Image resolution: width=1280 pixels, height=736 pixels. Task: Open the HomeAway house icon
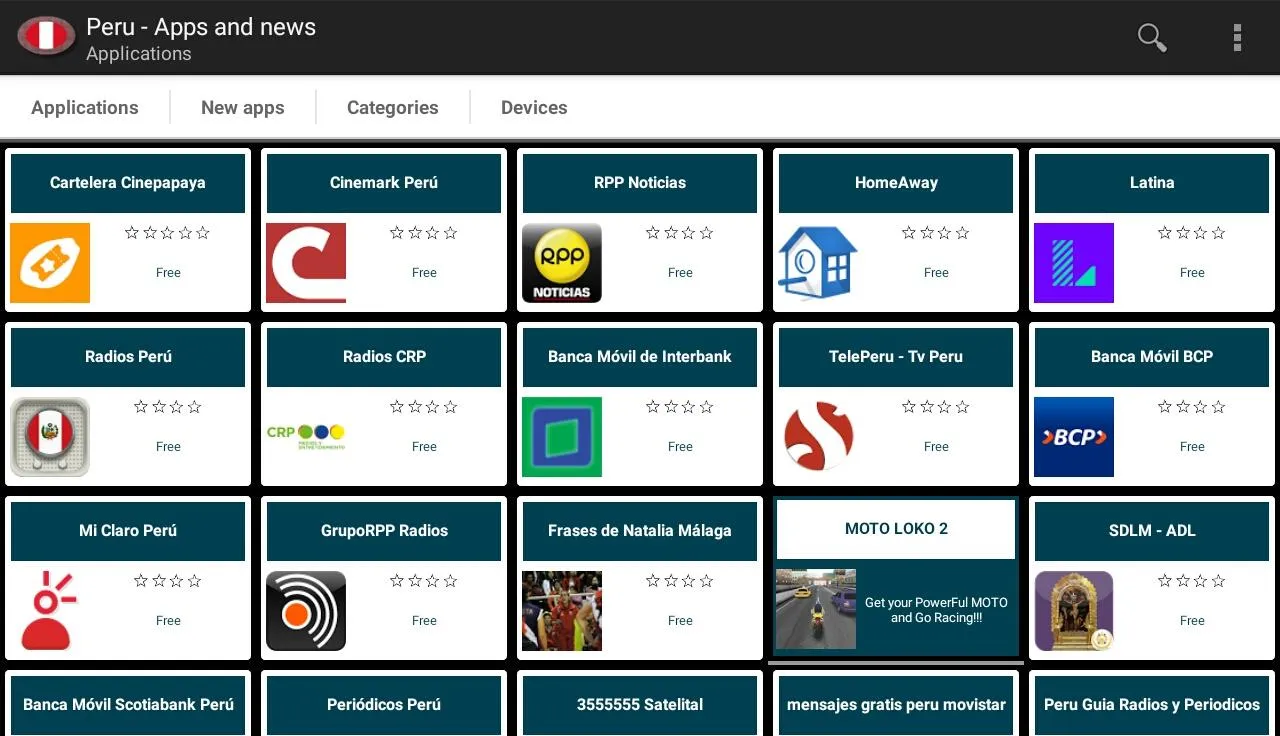(x=818, y=263)
